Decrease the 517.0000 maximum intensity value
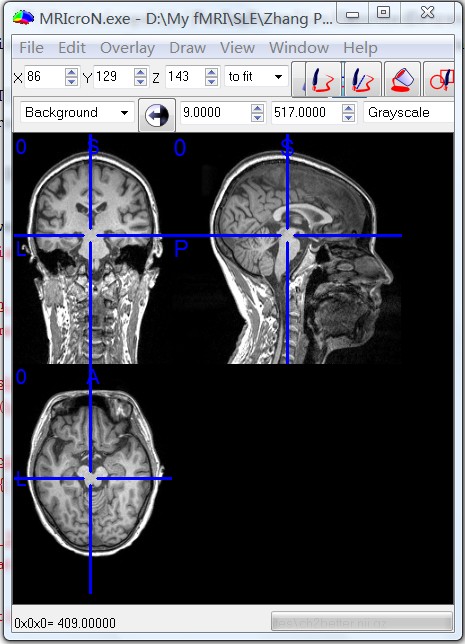The height and width of the screenshot is (644, 465). pyautogui.click(x=348, y=117)
